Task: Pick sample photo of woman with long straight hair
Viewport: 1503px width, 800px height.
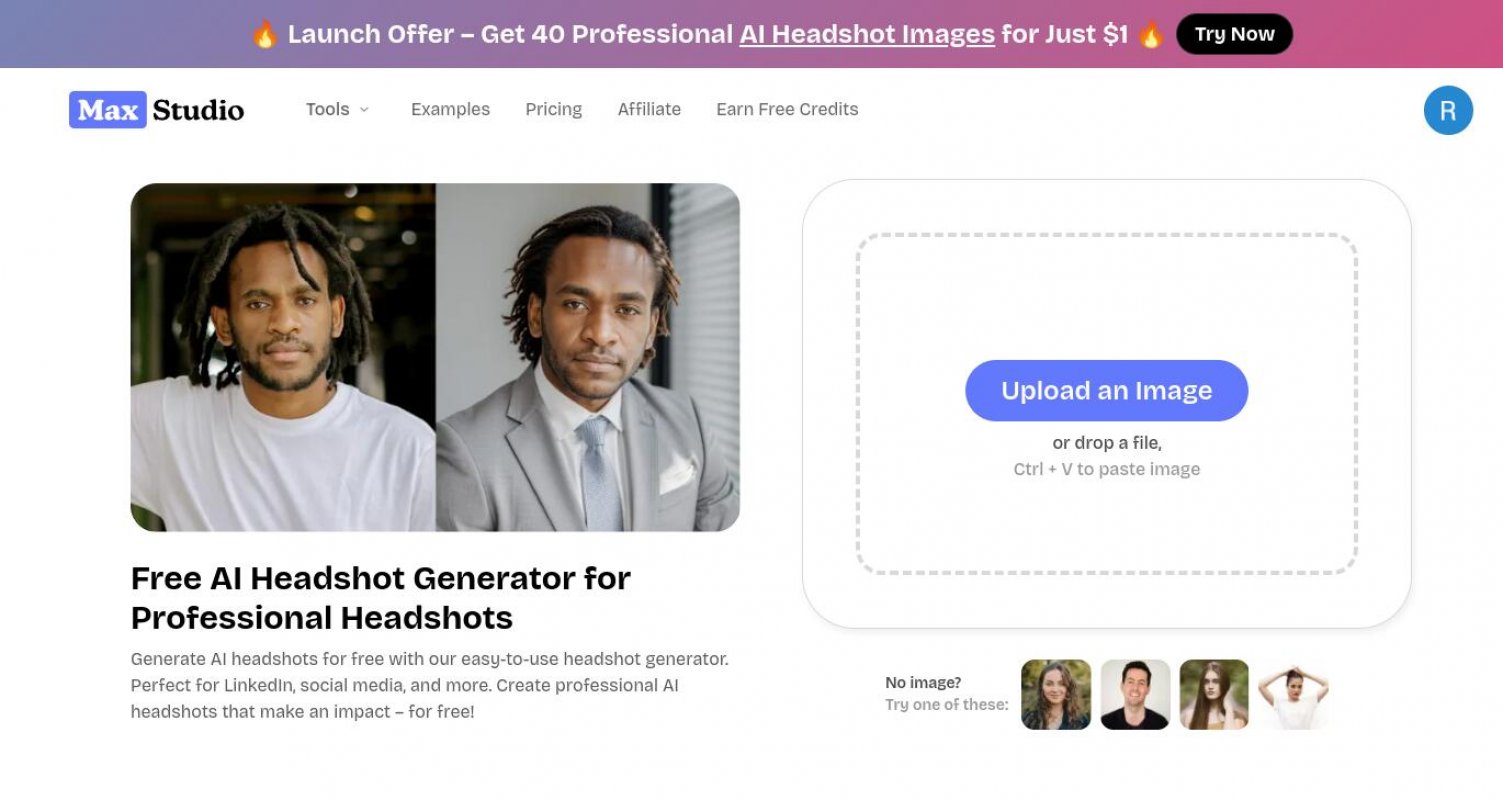Action: click(x=1214, y=694)
